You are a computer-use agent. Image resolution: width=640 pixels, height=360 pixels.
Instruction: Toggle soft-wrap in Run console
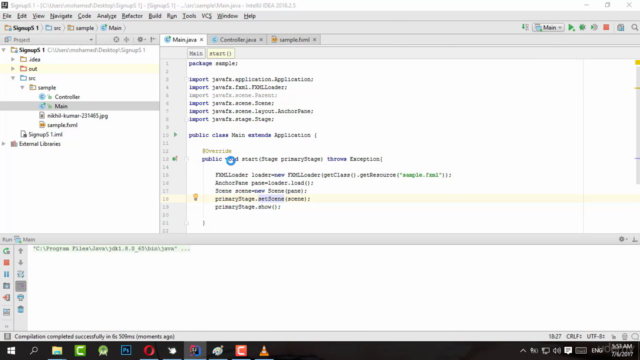pos(20,274)
